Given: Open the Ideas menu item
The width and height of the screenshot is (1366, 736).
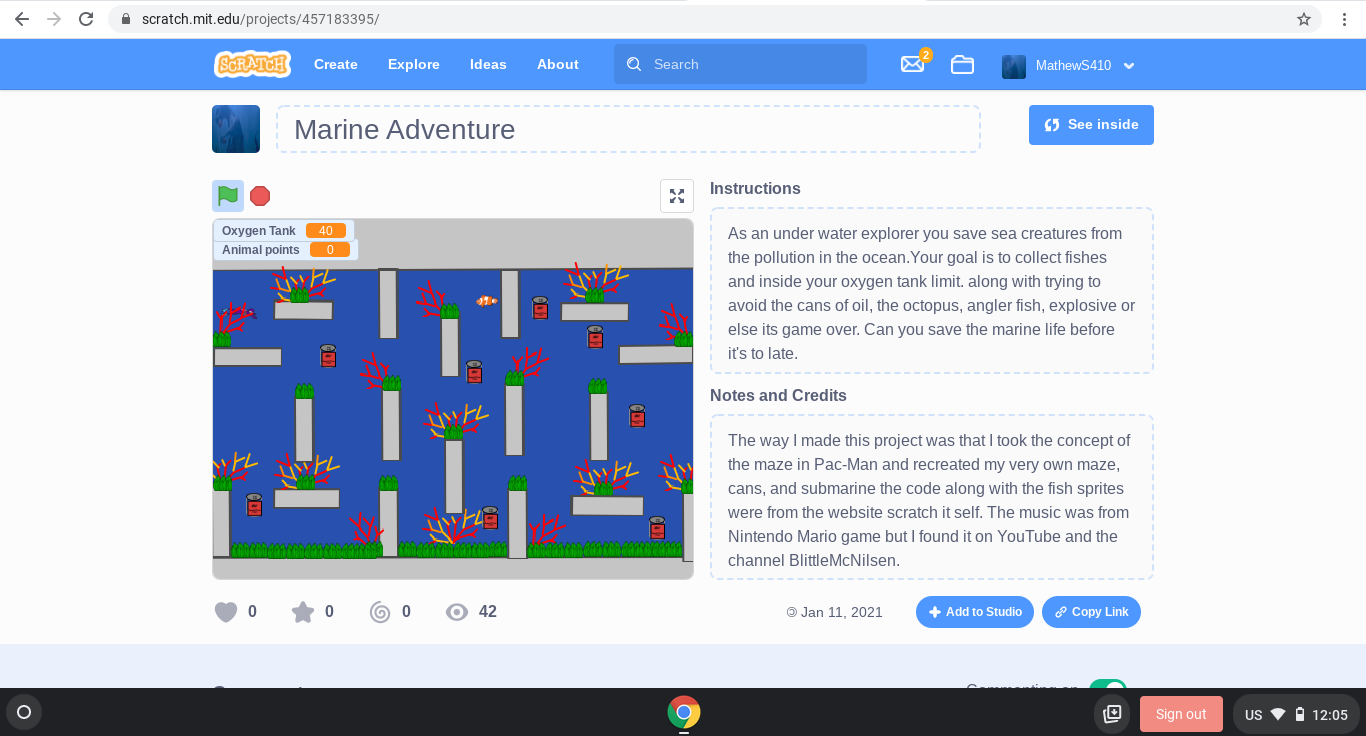Looking at the screenshot, I should click(x=488, y=64).
